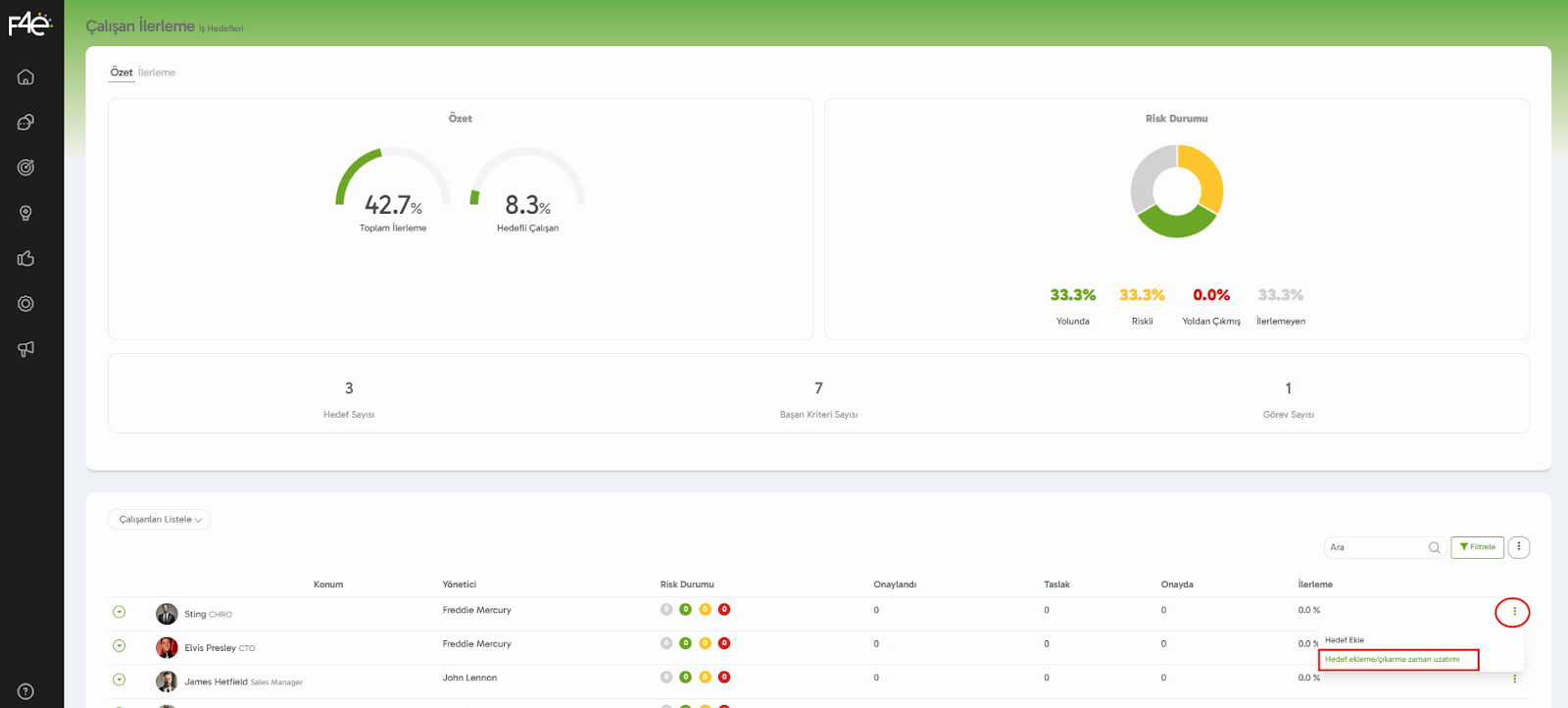Click the megaphone announcements icon

point(25,349)
